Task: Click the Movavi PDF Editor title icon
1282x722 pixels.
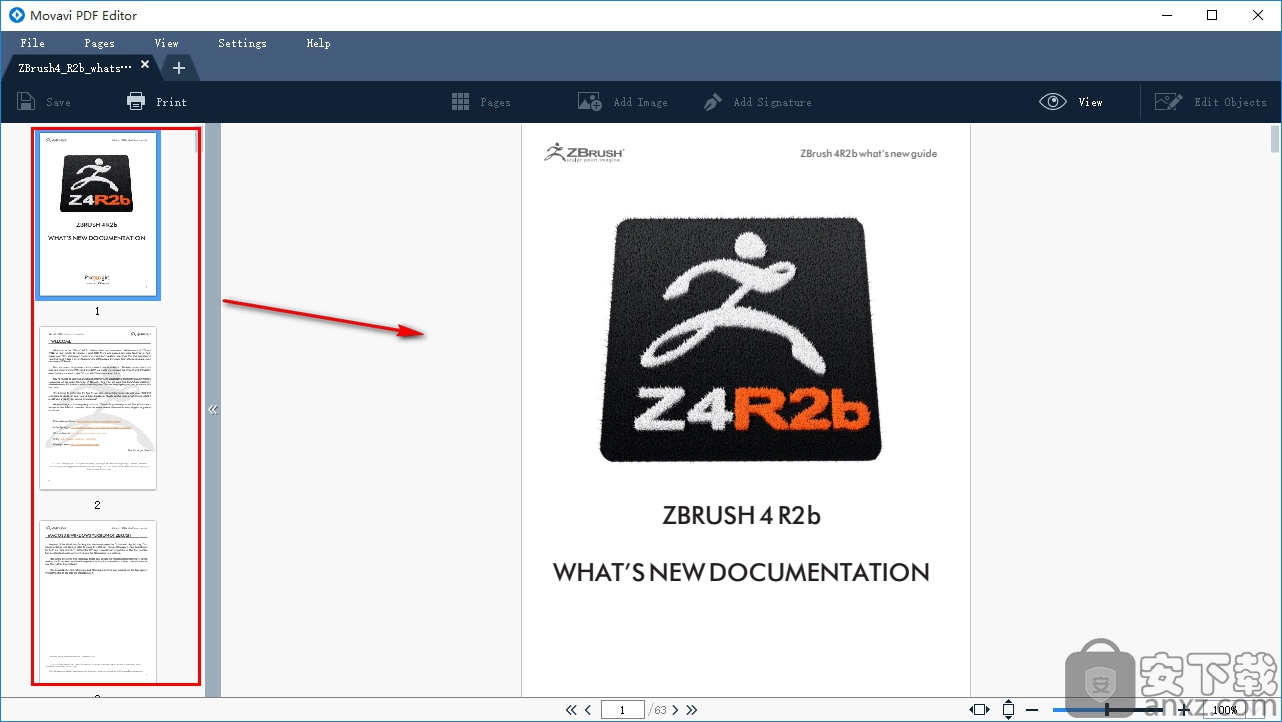Action: point(15,15)
